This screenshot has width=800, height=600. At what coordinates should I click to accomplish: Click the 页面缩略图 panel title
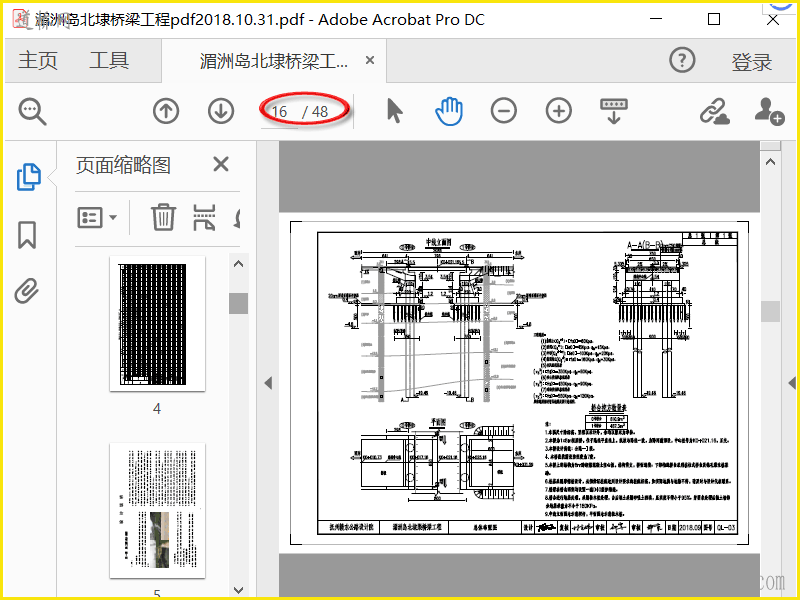pyautogui.click(x=123, y=165)
